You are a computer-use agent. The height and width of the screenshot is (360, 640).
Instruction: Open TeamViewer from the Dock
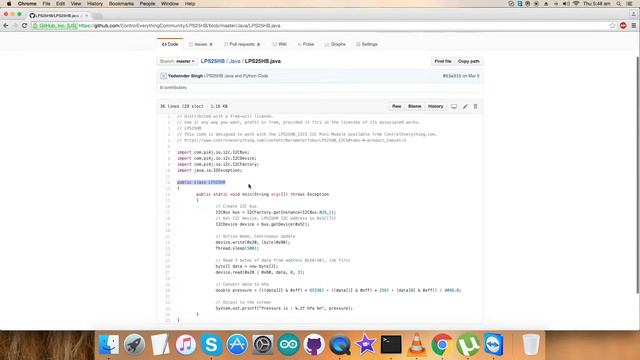pos(493,344)
